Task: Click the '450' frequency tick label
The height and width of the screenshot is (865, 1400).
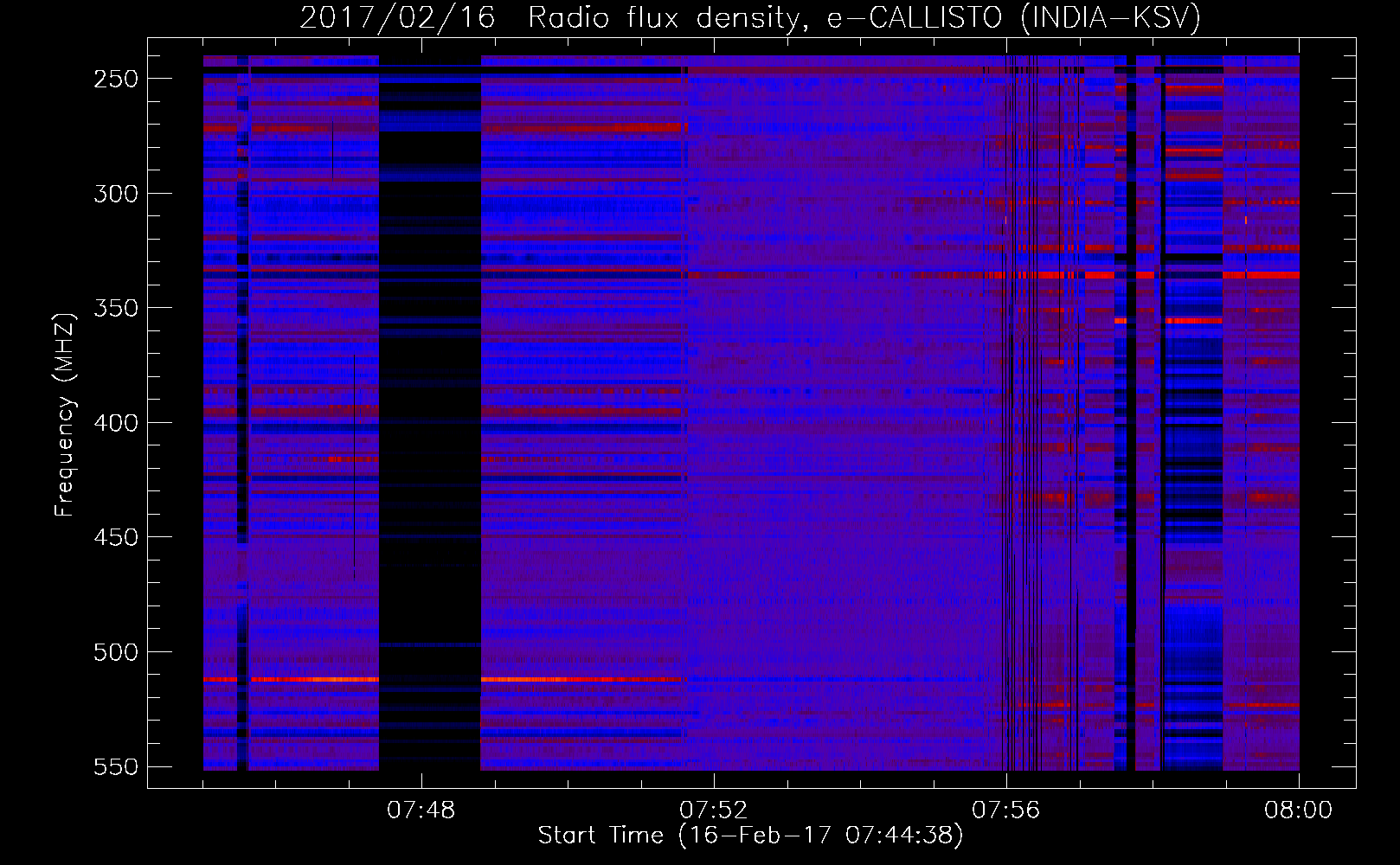Action: [x=116, y=537]
